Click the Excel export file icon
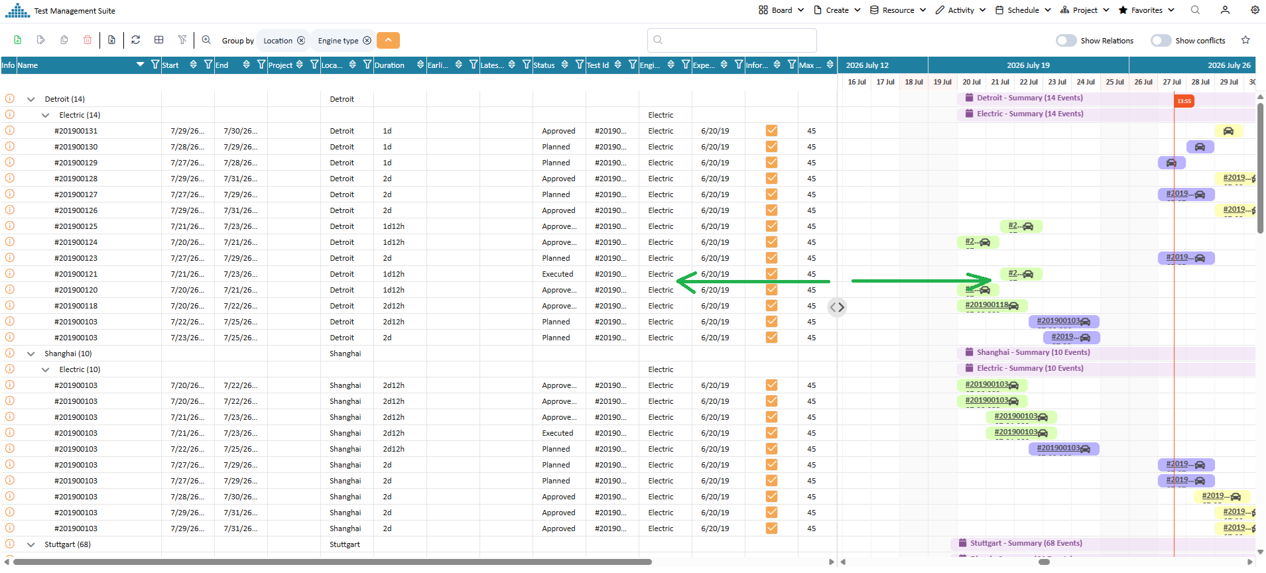Image resolution: width=1266 pixels, height=573 pixels. 112,40
